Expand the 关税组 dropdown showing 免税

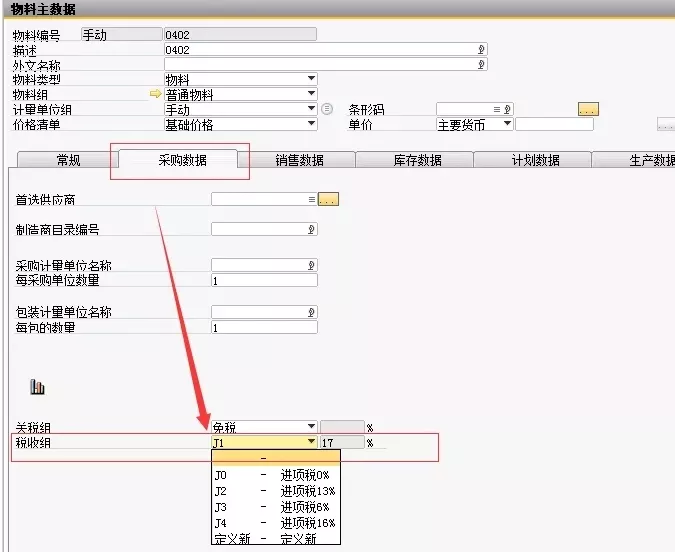point(312,426)
